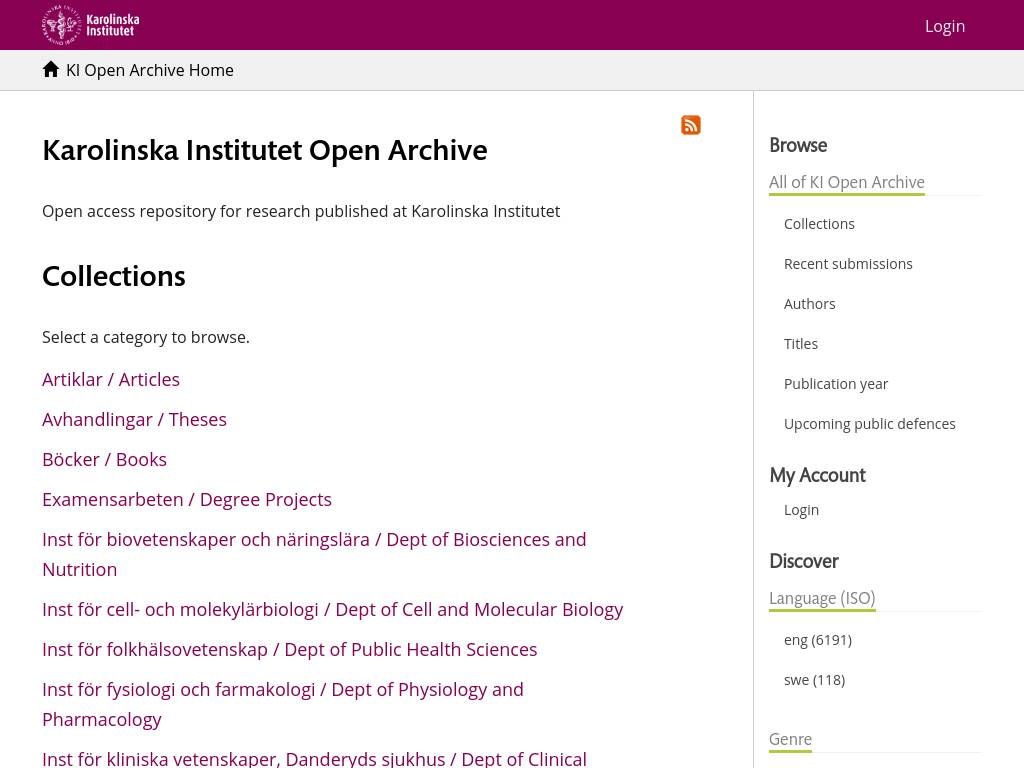This screenshot has height=768, width=1024.
Task: Browse by Publication year
Action: 835,384
